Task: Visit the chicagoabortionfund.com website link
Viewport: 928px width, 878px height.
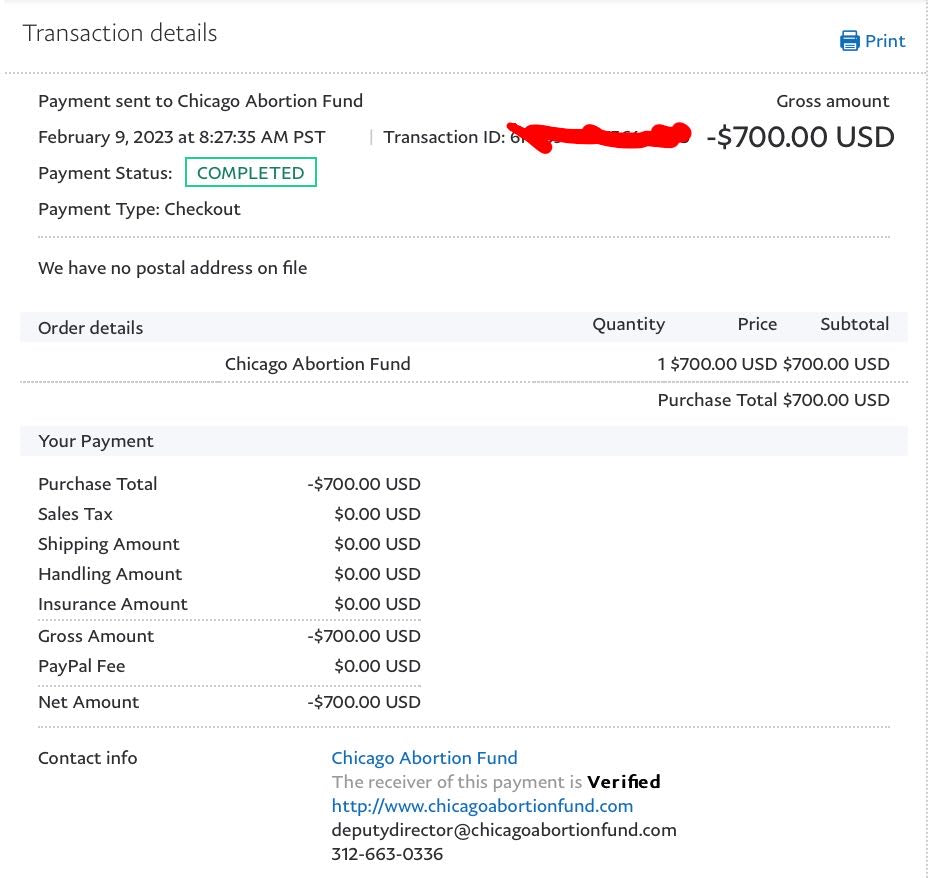Action: [482, 806]
